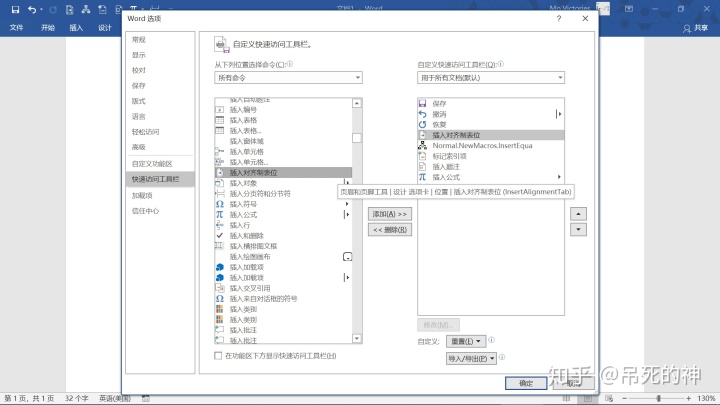Click info icon beside 自定义快速访问工具栏 label
720x405 pixels.
pyautogui.click(x=501, y=64)
